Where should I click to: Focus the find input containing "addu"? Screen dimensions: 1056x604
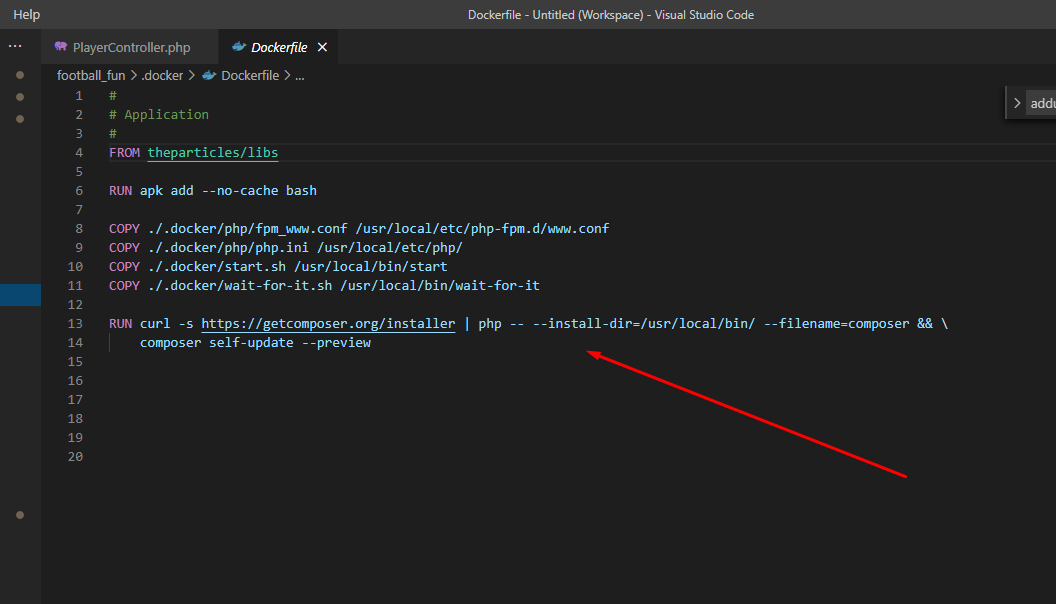click(1042, 103)
